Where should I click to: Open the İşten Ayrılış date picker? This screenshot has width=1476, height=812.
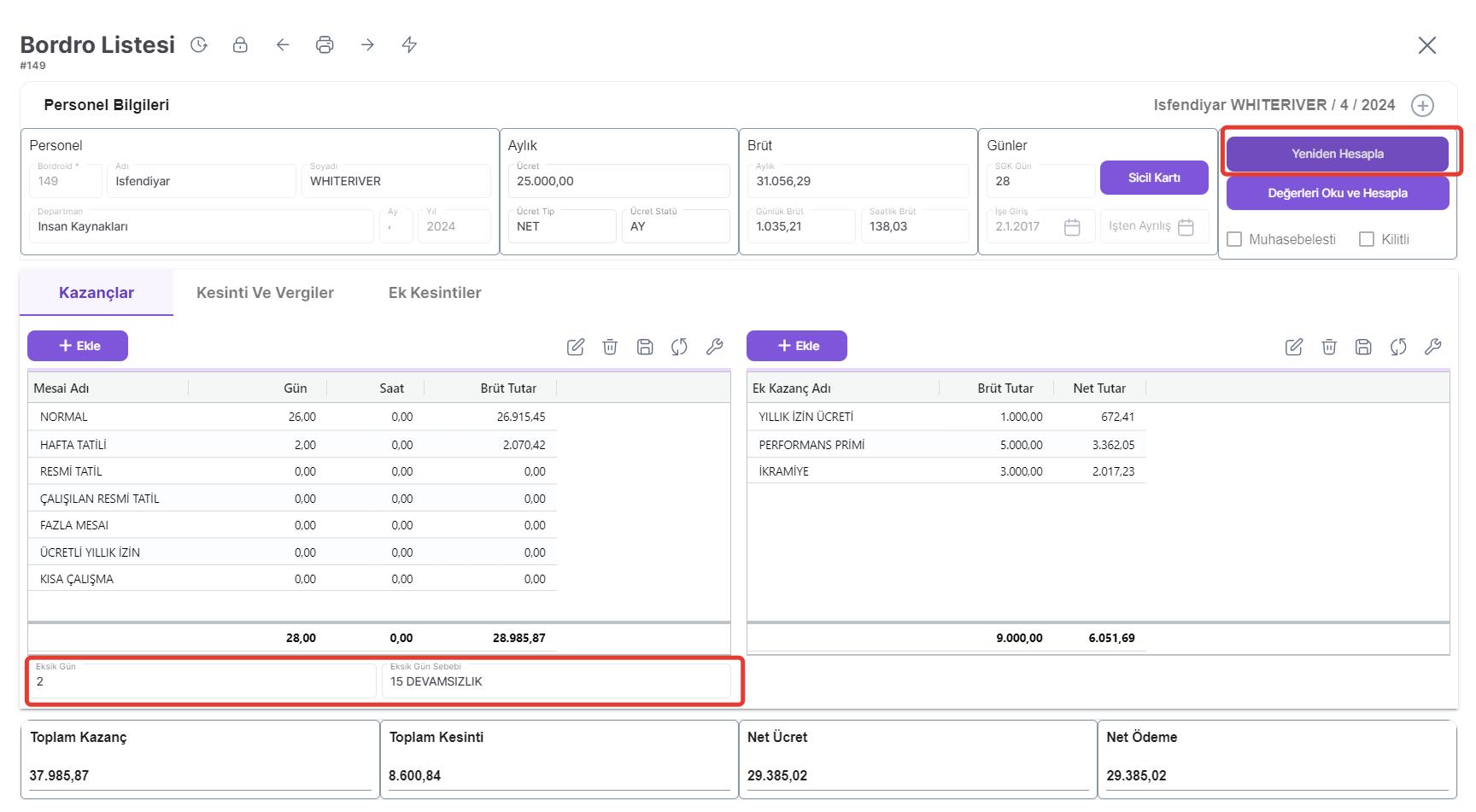coord(1186,227)
